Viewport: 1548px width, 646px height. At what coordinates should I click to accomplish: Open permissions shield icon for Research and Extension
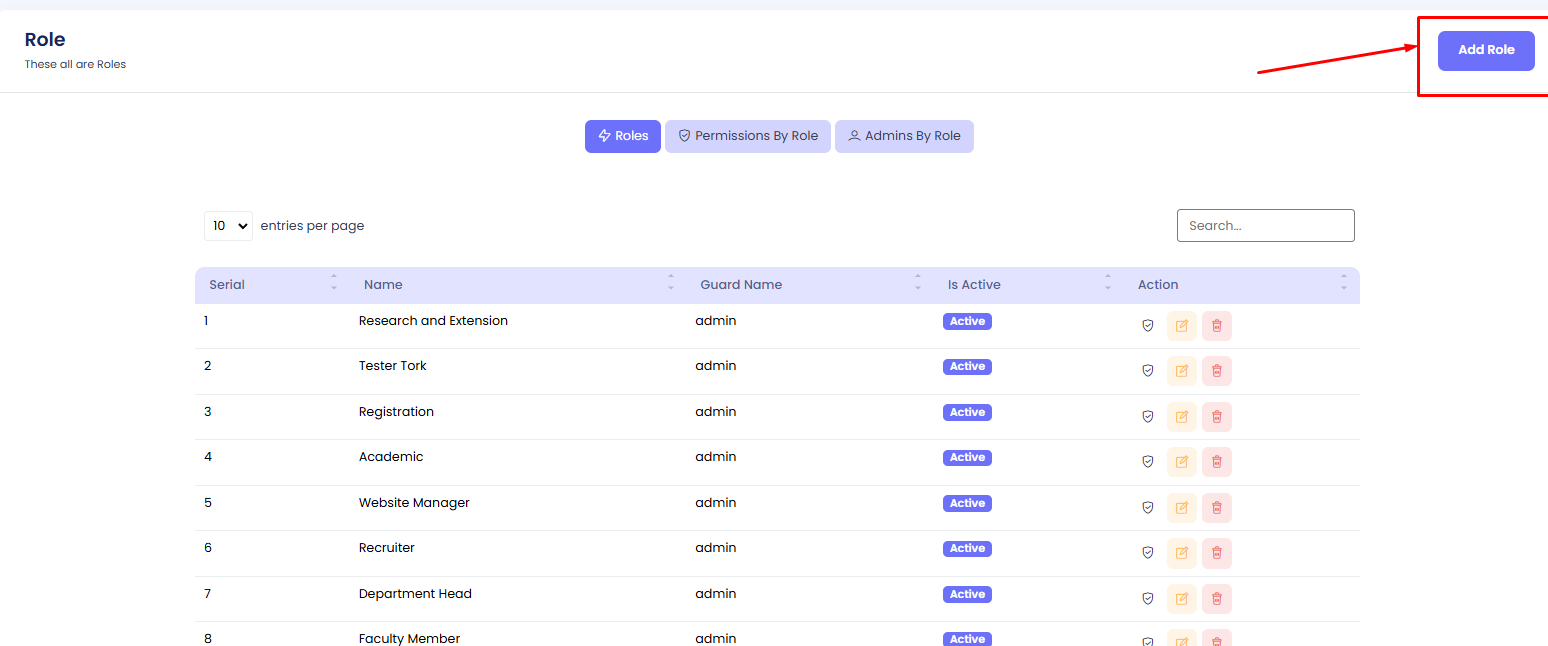1148,326
